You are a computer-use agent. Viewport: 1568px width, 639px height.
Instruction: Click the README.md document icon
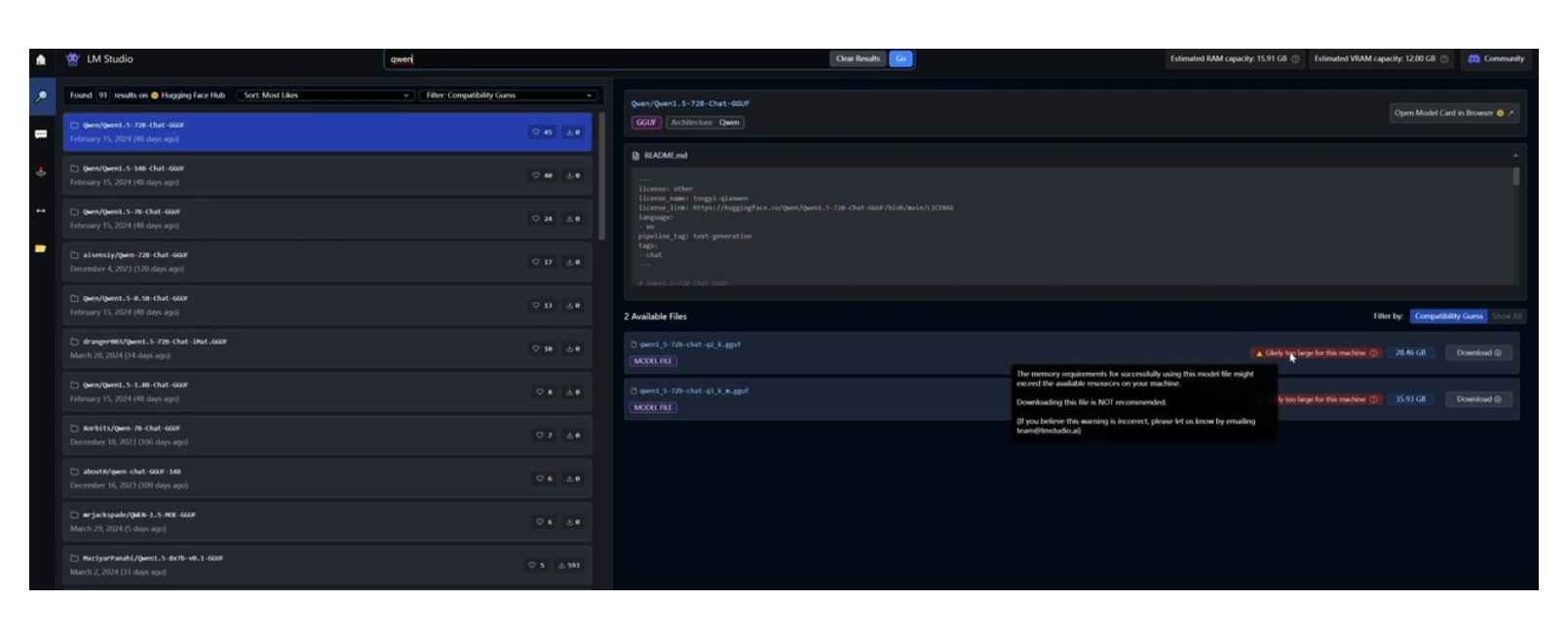pos(635,156)
